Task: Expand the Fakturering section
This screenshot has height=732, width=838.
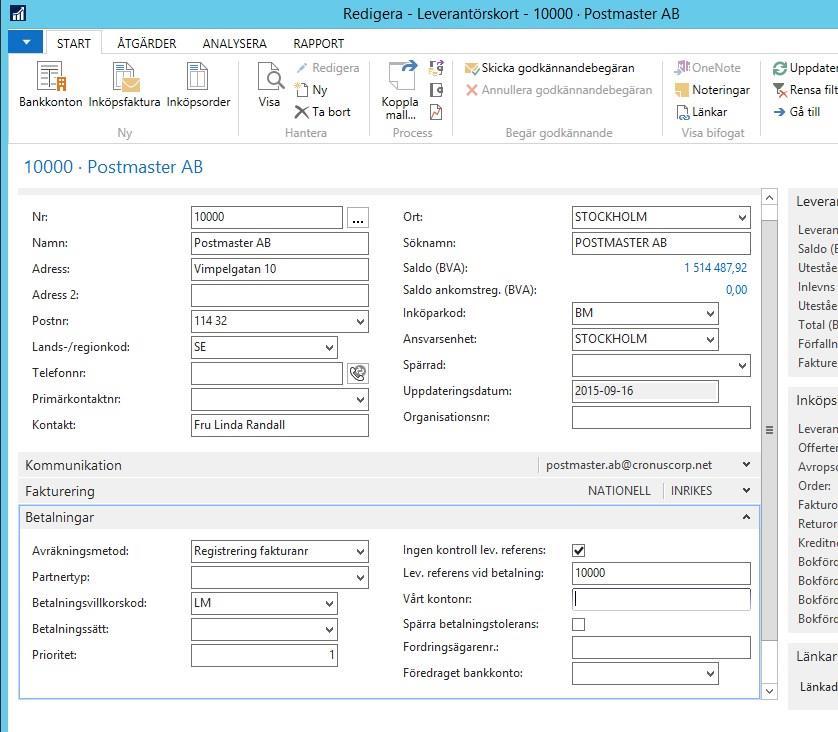Action: (746, 490)
